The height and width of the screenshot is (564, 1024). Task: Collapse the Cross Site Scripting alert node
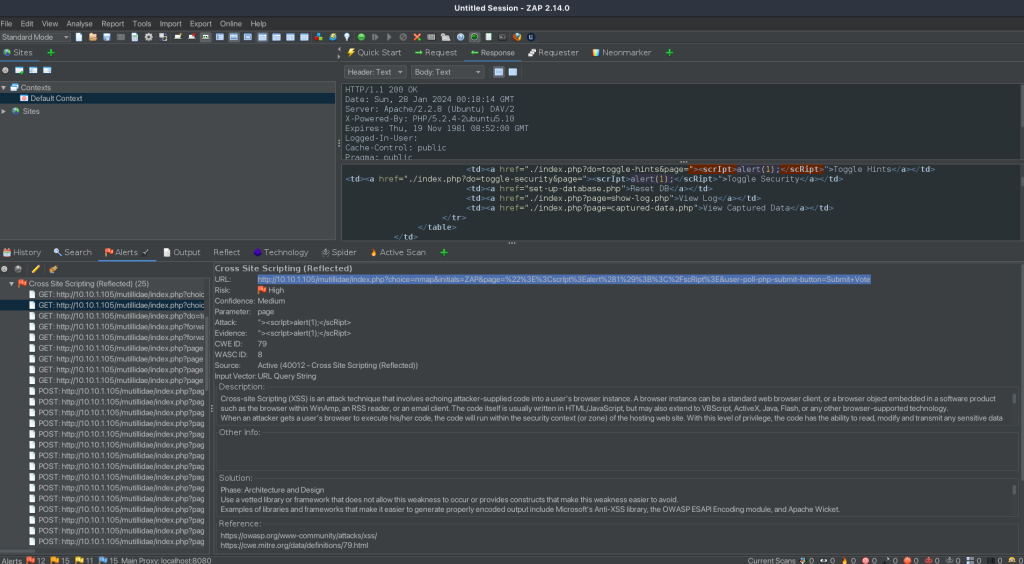(12, 284)
